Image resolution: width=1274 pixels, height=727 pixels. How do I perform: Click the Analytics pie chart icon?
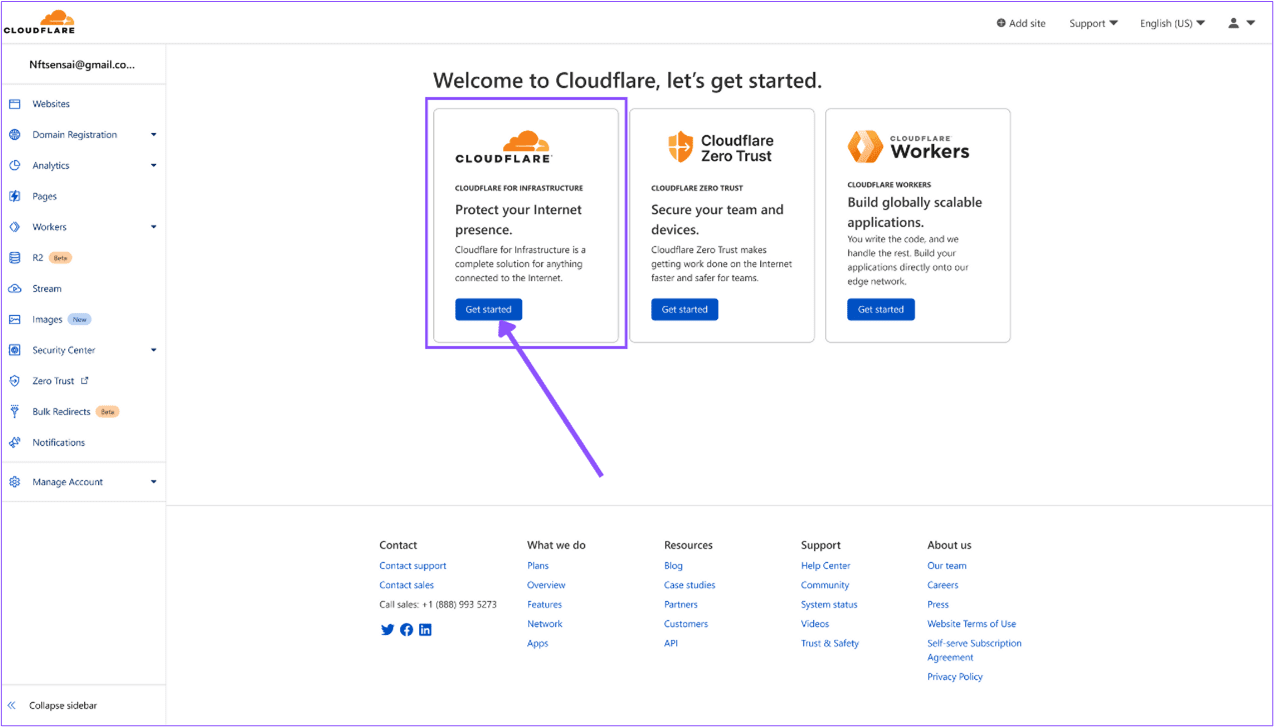point(14,166)
